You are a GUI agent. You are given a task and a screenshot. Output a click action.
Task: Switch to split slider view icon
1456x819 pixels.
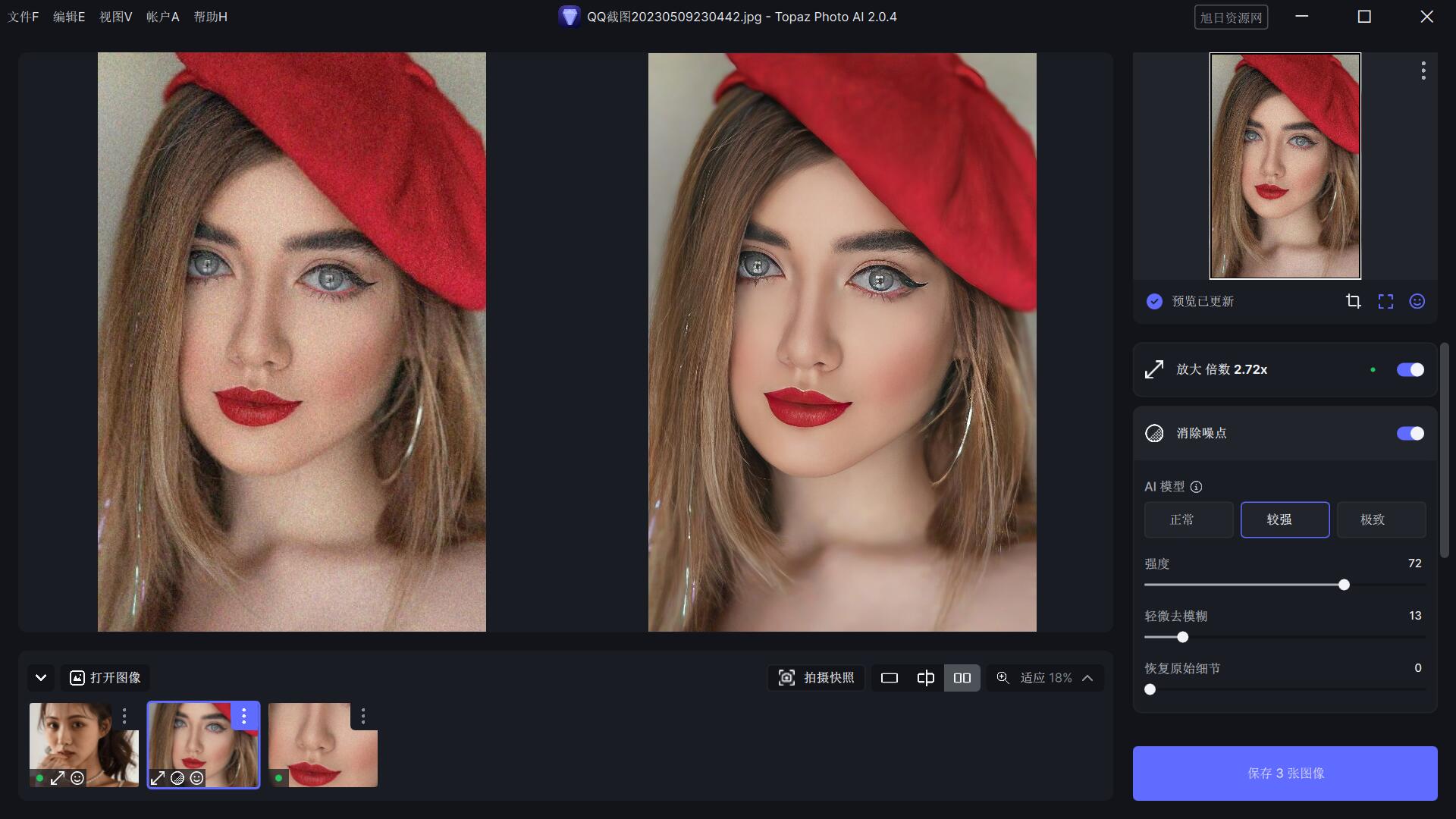tap(925, 677)
